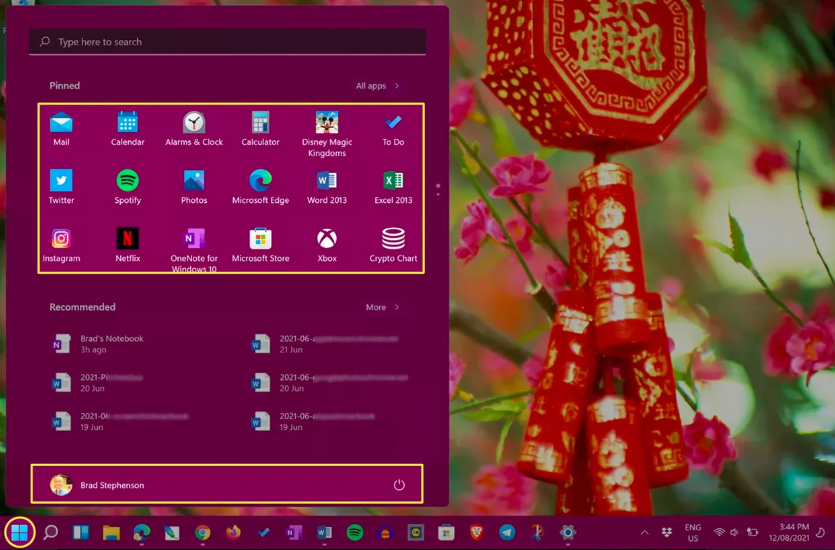The image size is (835, 550).
Task: Open the pinned Twitter app
Action: (61, 187)
